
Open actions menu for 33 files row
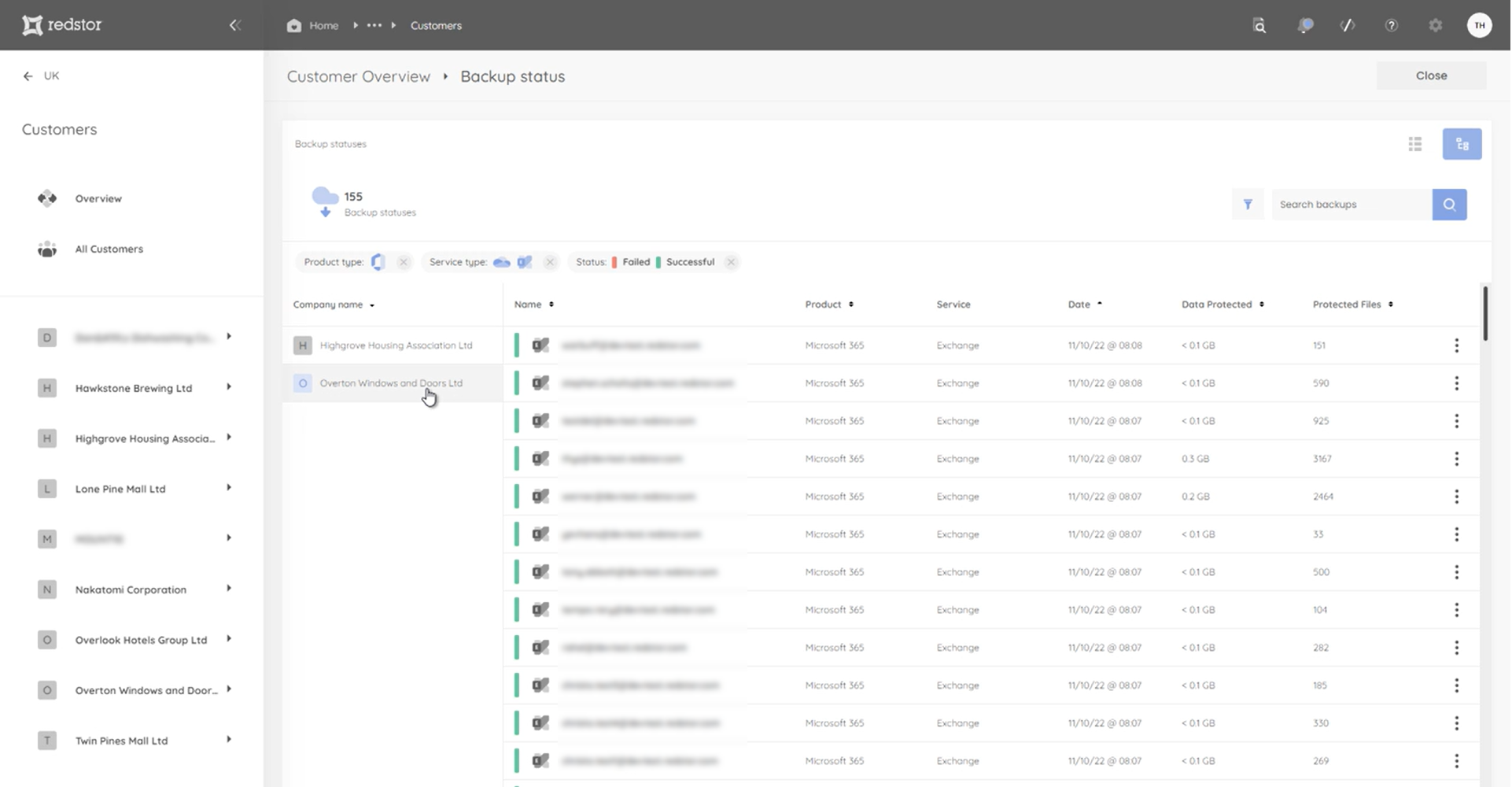pos(1457,534)
